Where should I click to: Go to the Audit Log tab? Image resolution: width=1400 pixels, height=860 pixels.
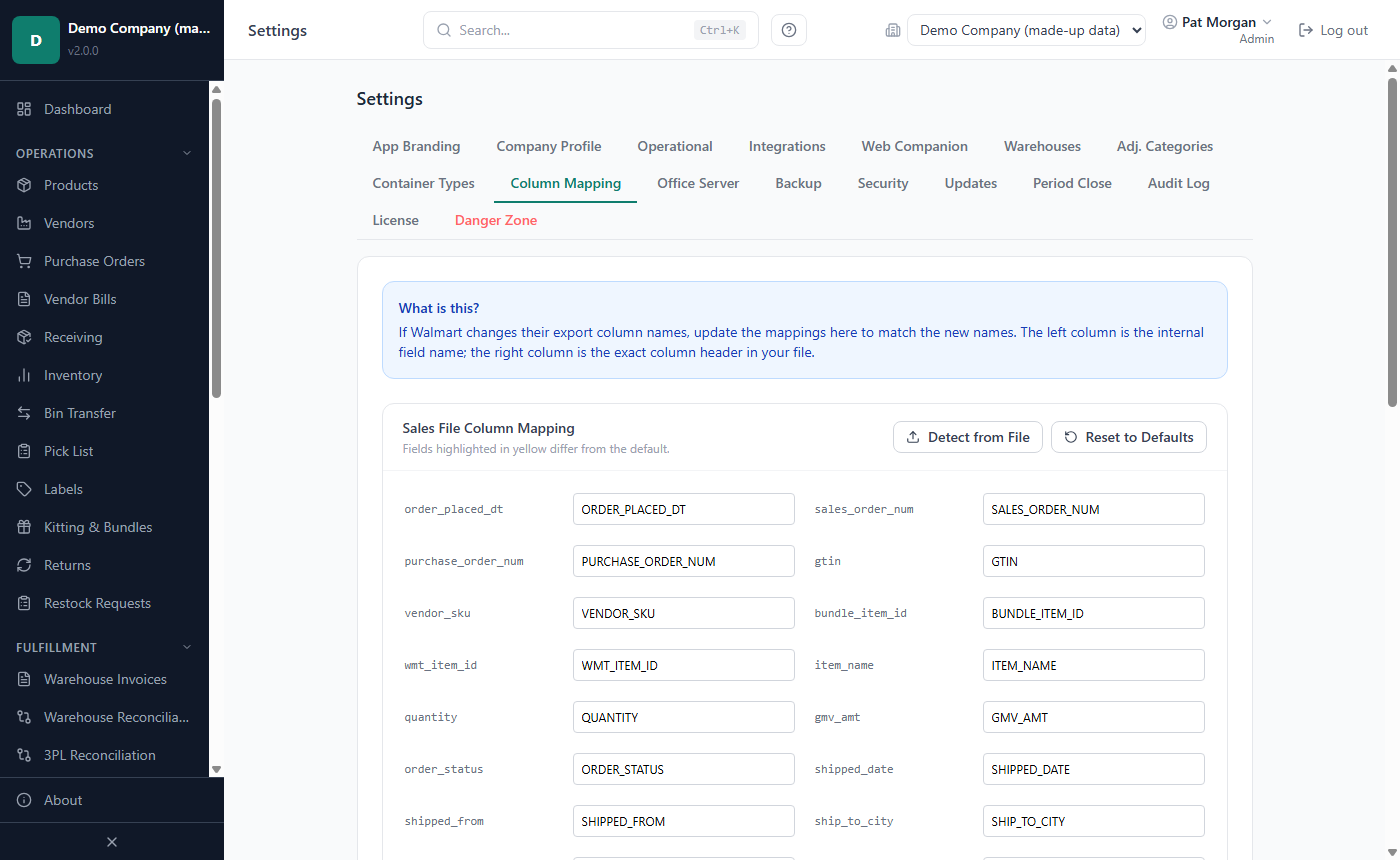pos(1179,183)
